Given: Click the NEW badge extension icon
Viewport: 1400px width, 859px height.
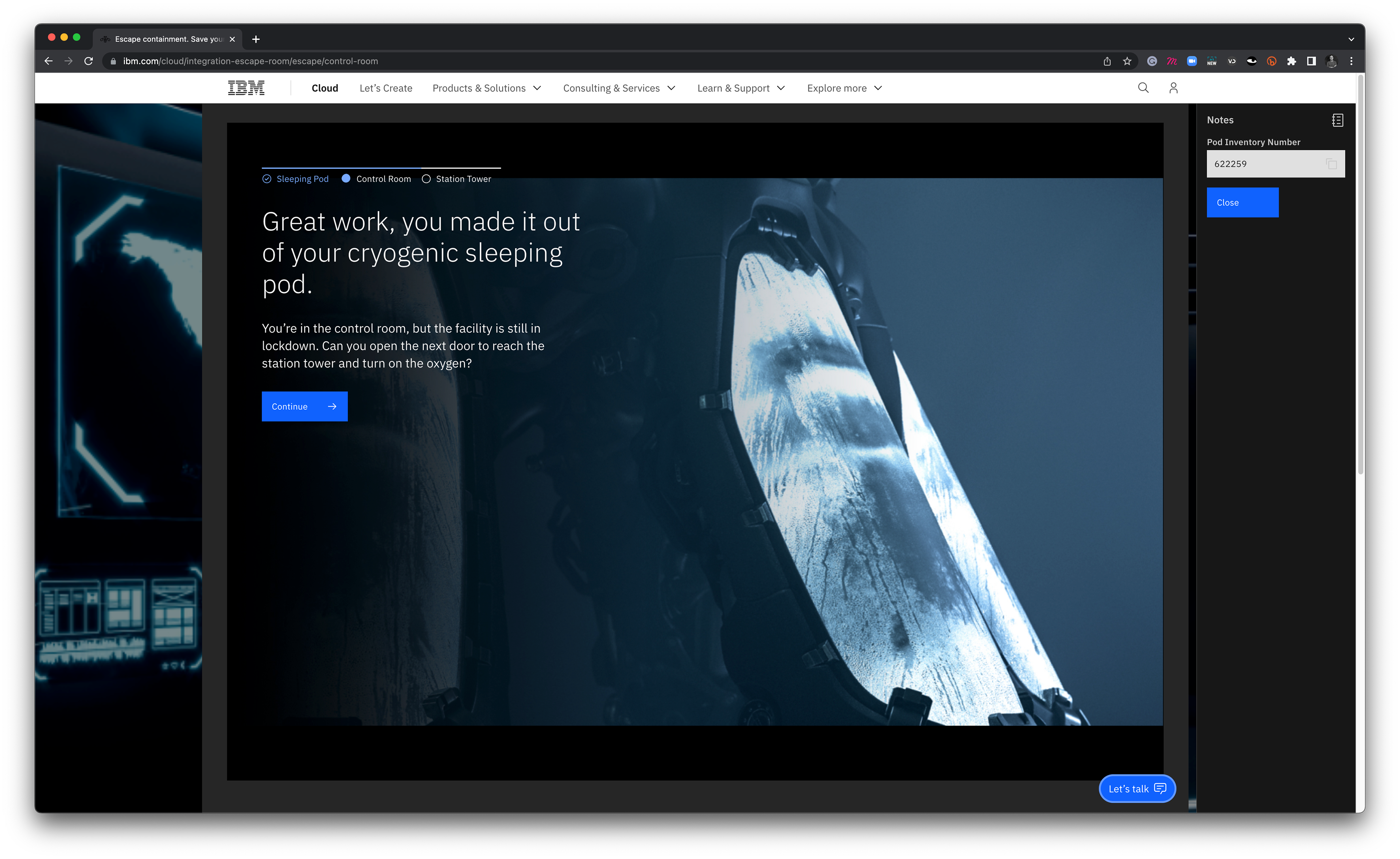Looking at the screenshot, I should [1212, 61].
